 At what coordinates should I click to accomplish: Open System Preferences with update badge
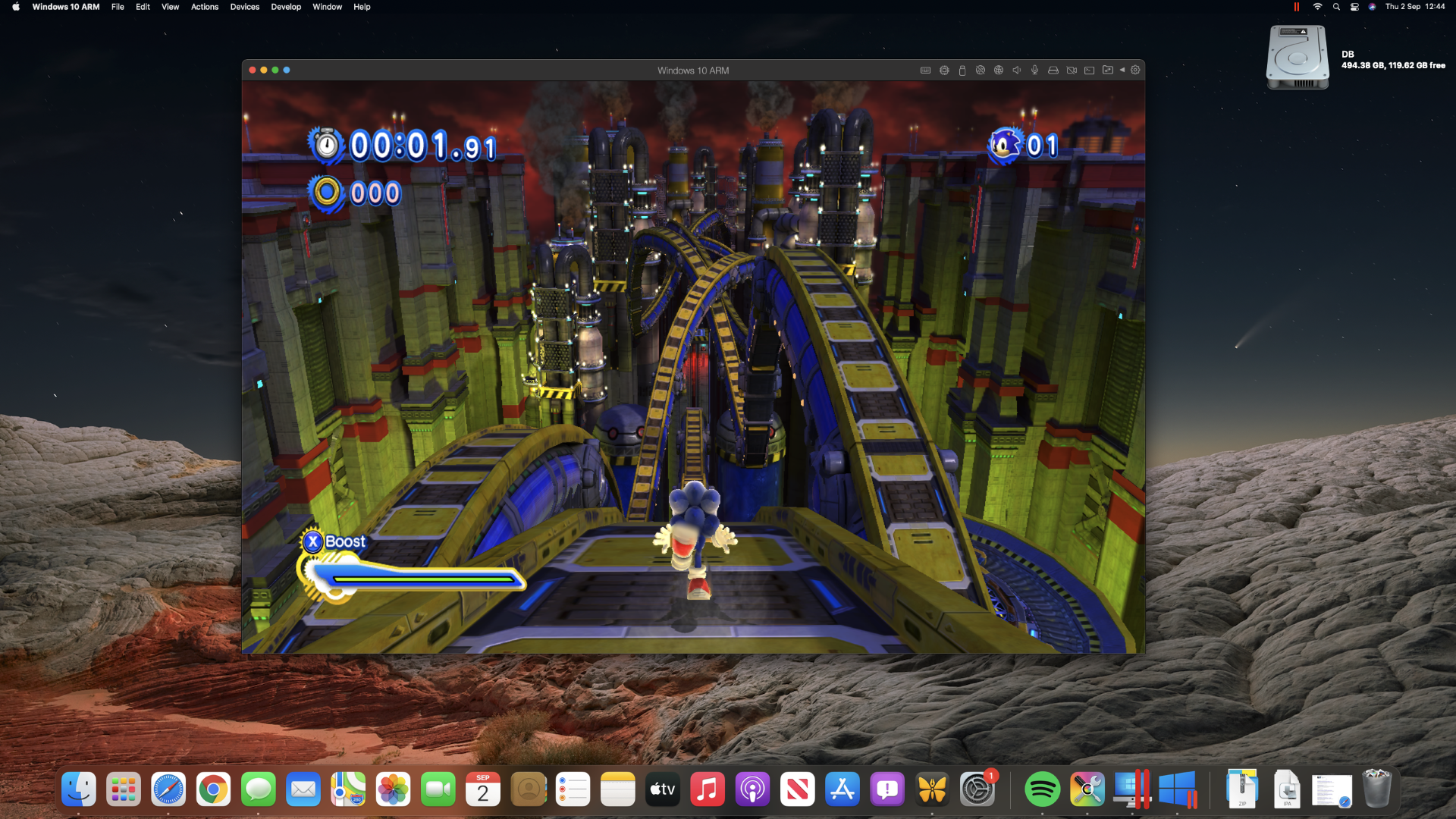pyautogui.click(x=977, y=789)
